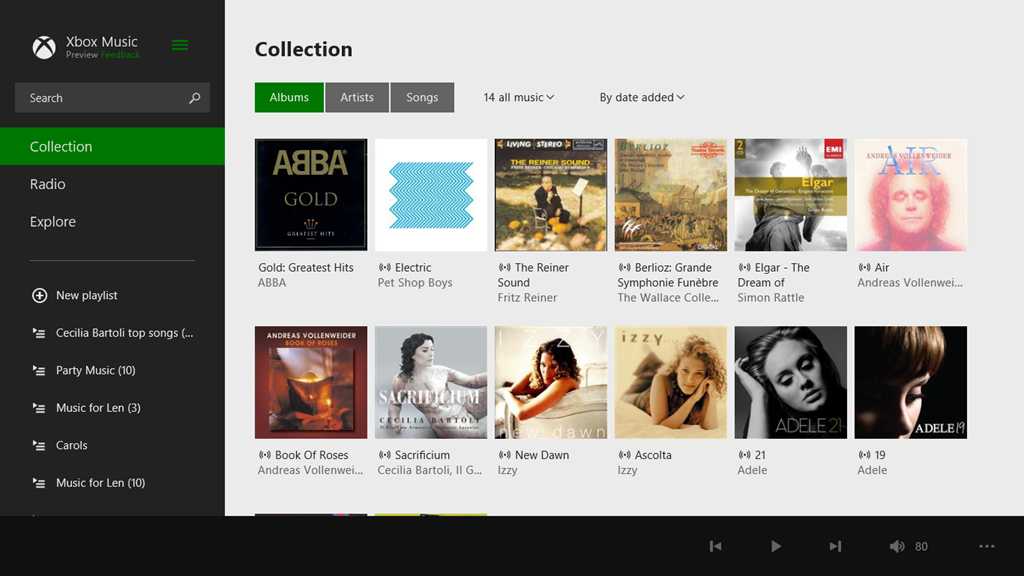Image resolution: width=1024 pixels, height=576 pixels.
Task: Mute using the volume speaker icon
Action: click(897, 546)
